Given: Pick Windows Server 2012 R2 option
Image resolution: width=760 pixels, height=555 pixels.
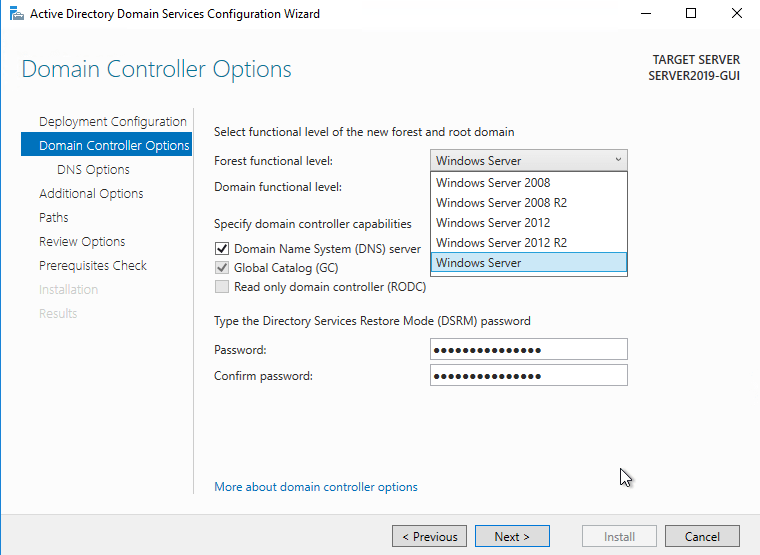Looking at the screenshot, I should point(529,242).
